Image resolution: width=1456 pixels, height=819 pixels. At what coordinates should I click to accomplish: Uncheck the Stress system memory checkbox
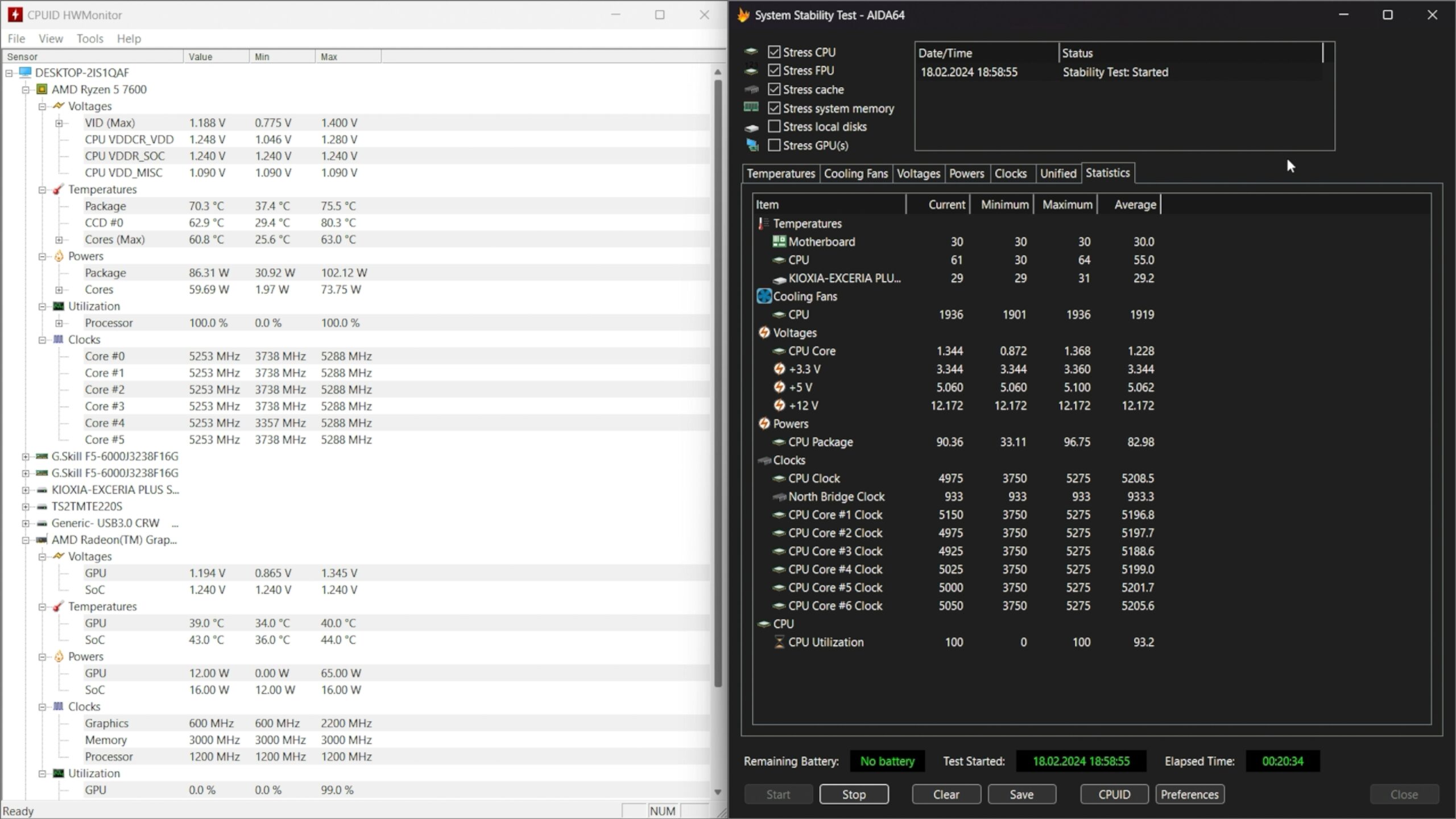774,107
